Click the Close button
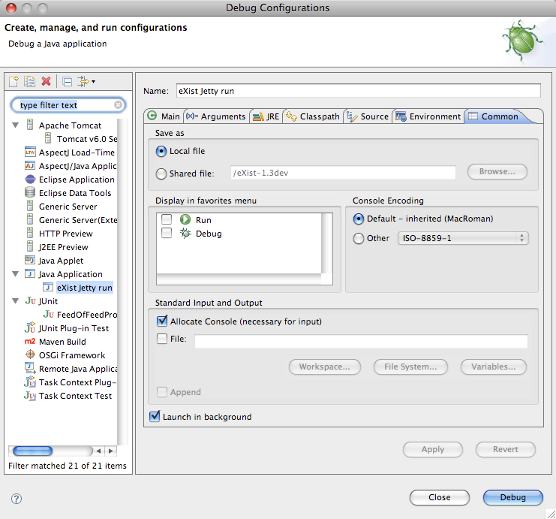 (439, 497)
